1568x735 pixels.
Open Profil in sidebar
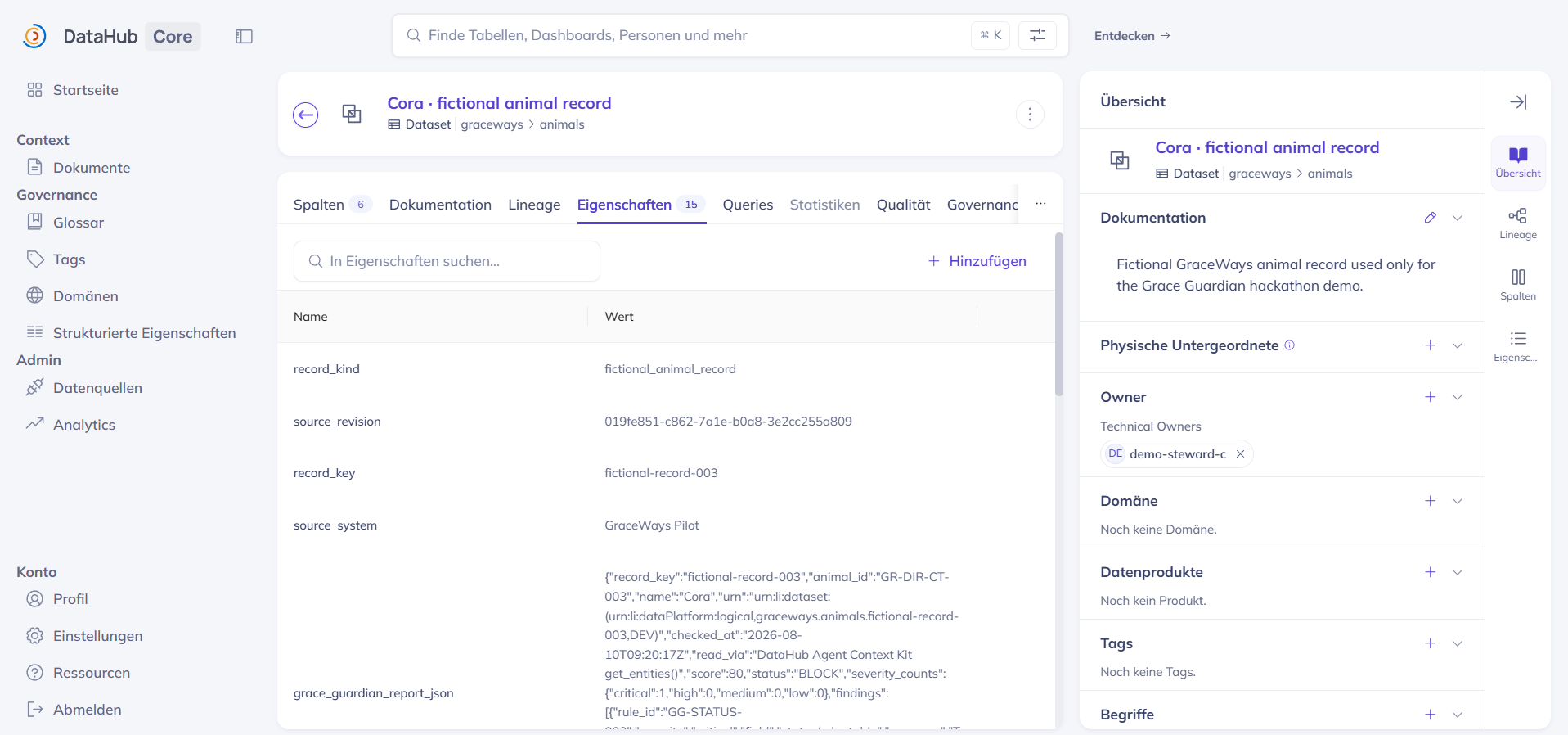tap(56, 599)
